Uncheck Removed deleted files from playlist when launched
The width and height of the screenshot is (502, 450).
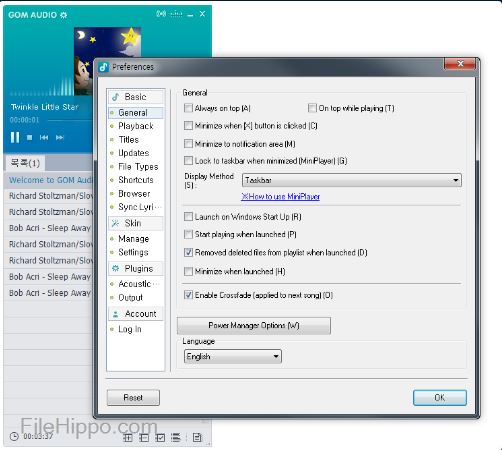188,252
